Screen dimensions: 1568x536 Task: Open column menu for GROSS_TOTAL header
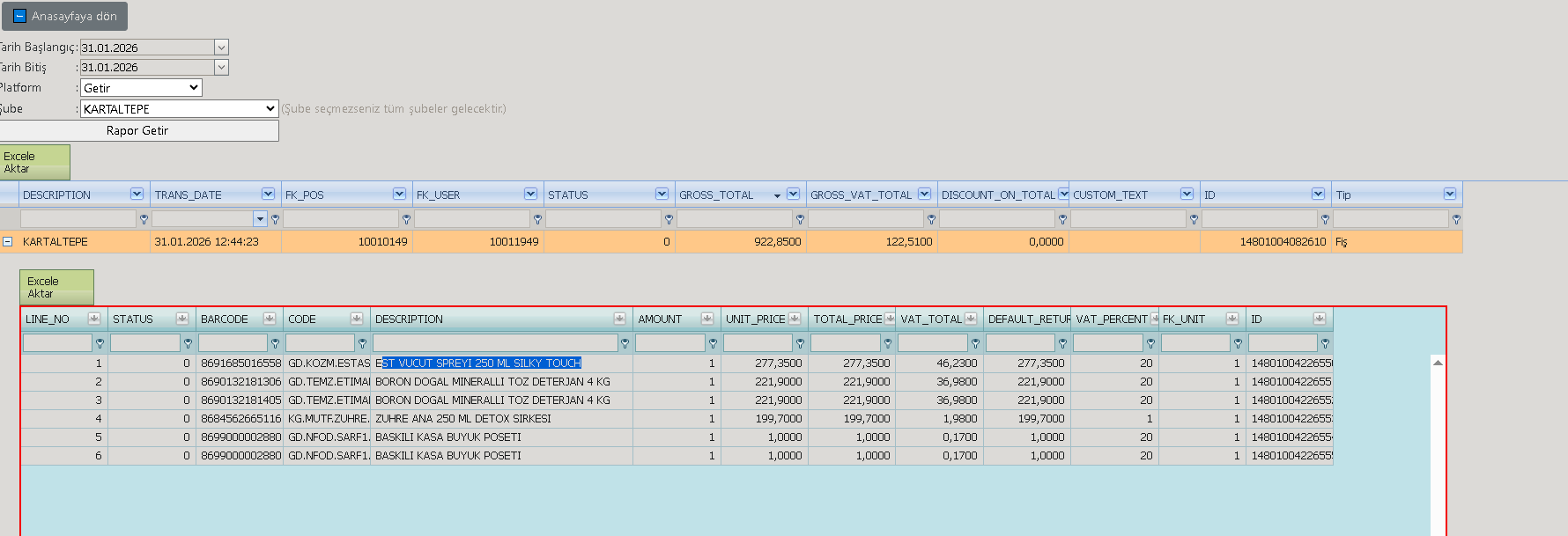[x=793, y=194]
